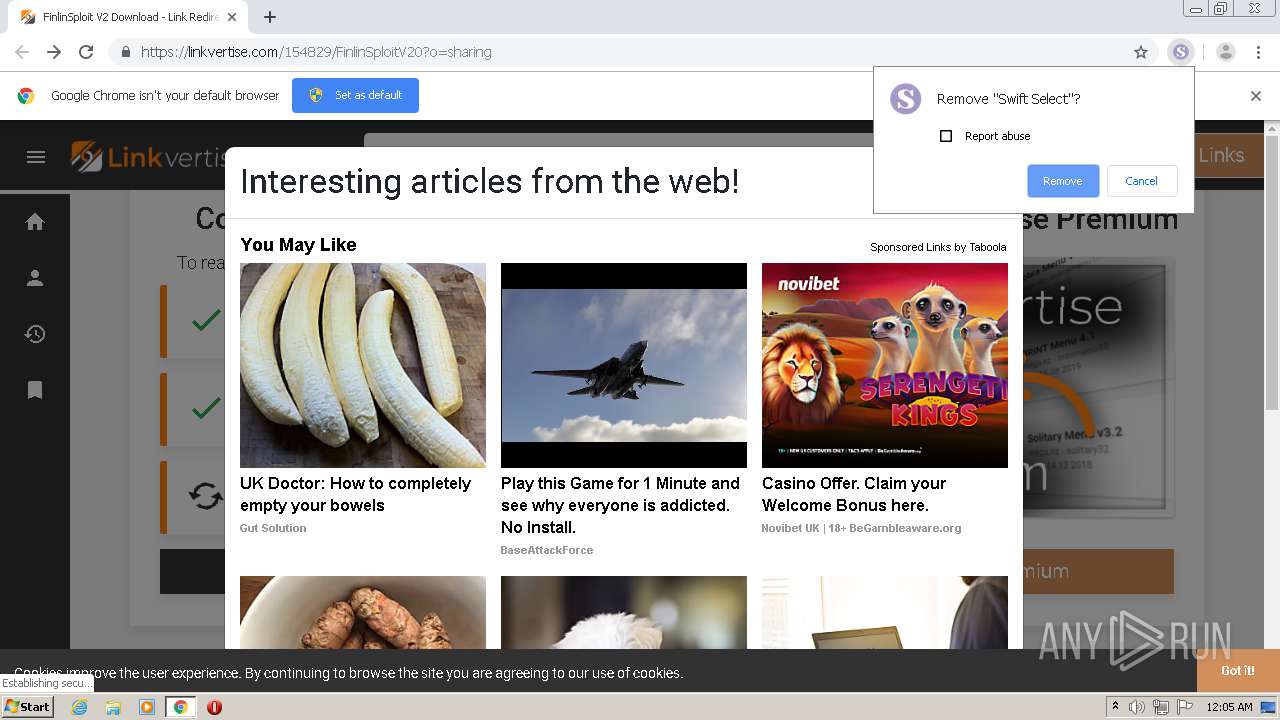Go back to the previous page
The width and height of the screenshot is (1280, 720).
pyautogui.click(x=22, y=52)
